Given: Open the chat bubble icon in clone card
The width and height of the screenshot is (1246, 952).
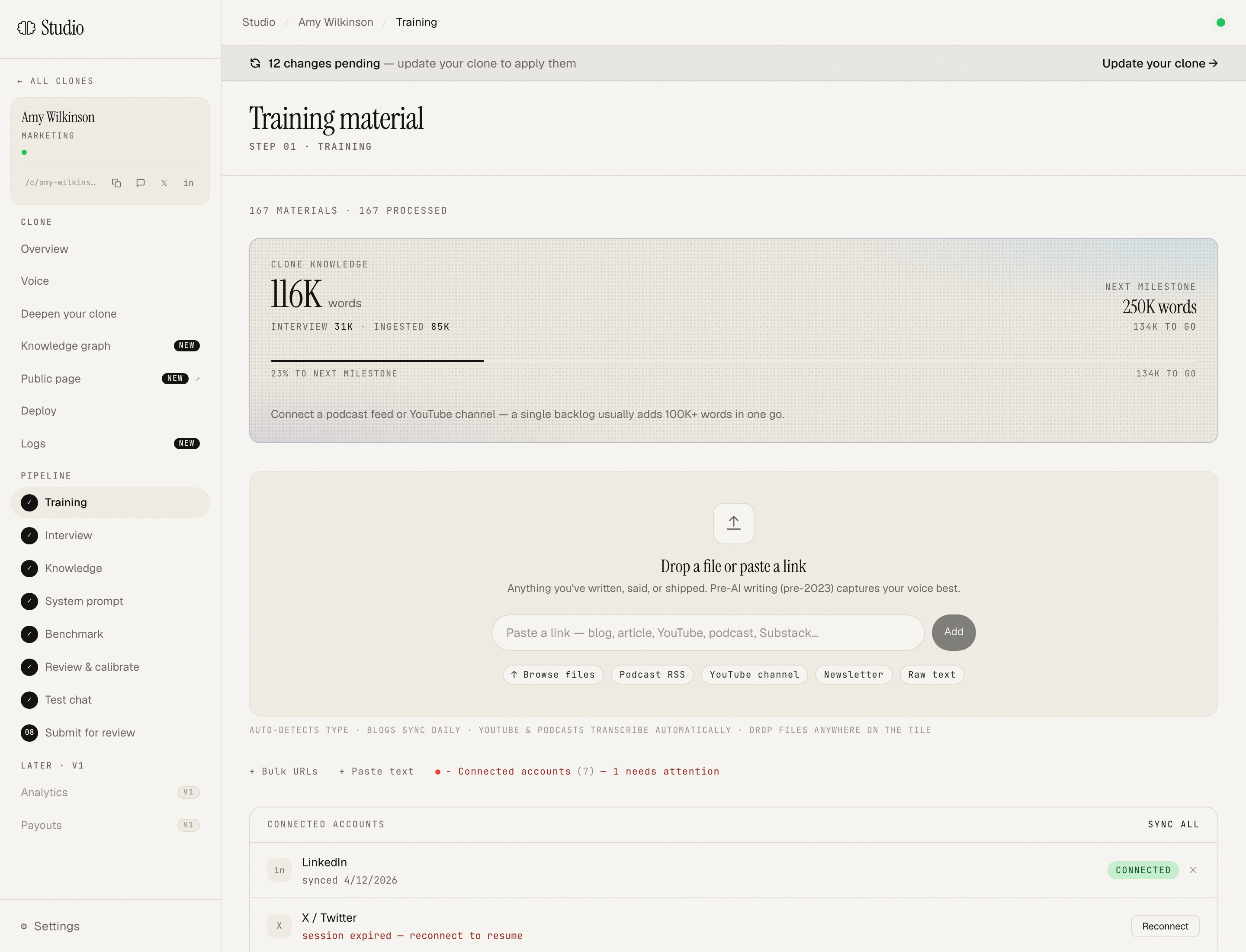Looking at the screenshot, I should click(x=141, y=183).
